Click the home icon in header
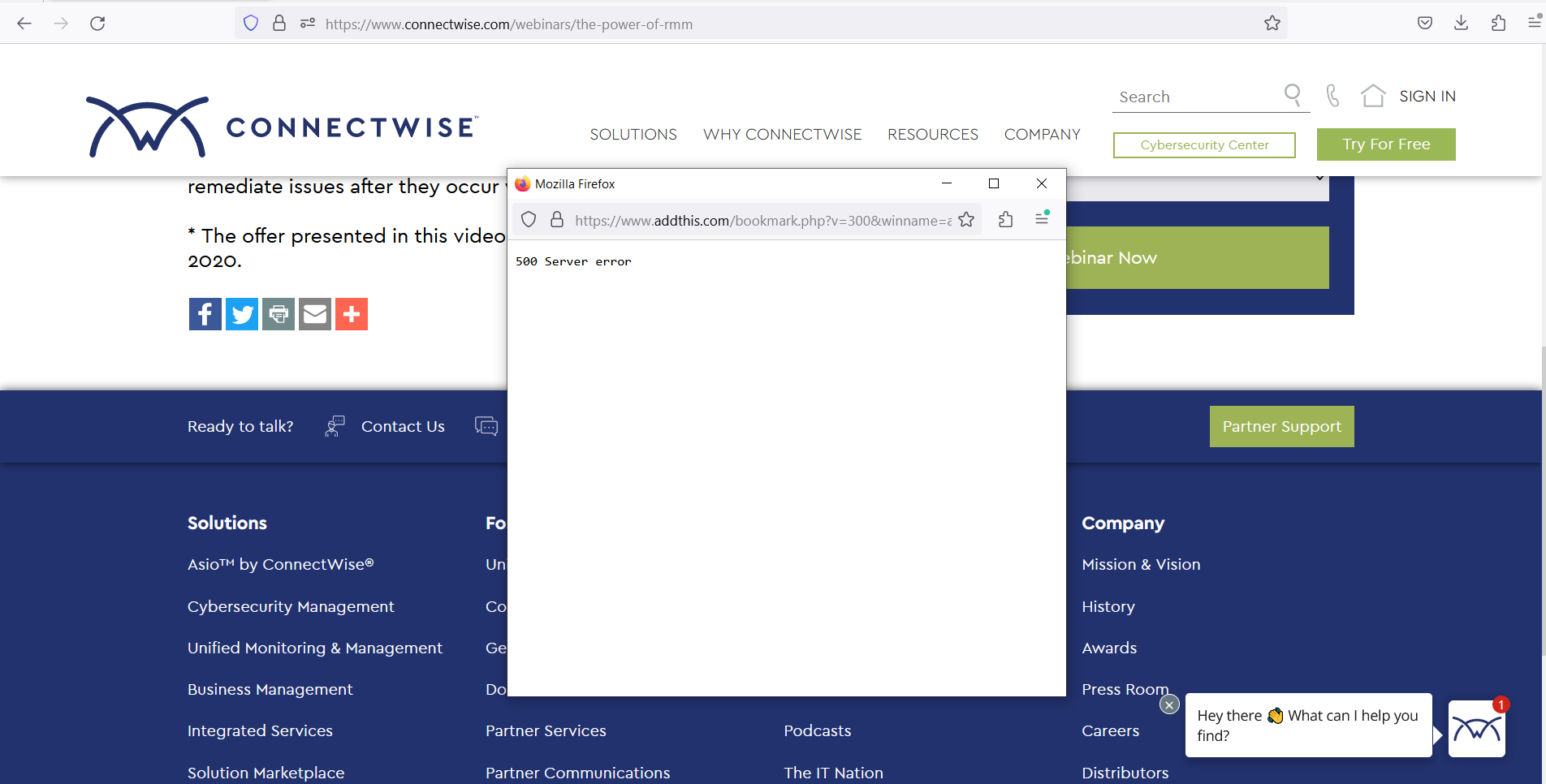 1373,96
